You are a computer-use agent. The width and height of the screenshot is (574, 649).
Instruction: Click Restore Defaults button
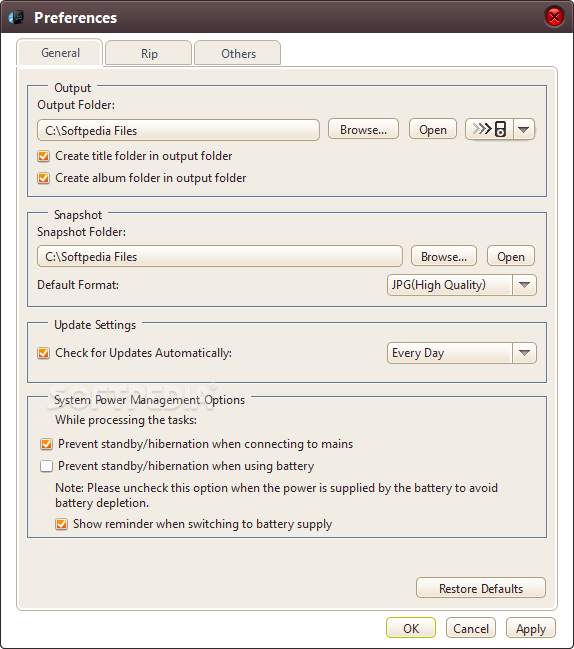481,588
